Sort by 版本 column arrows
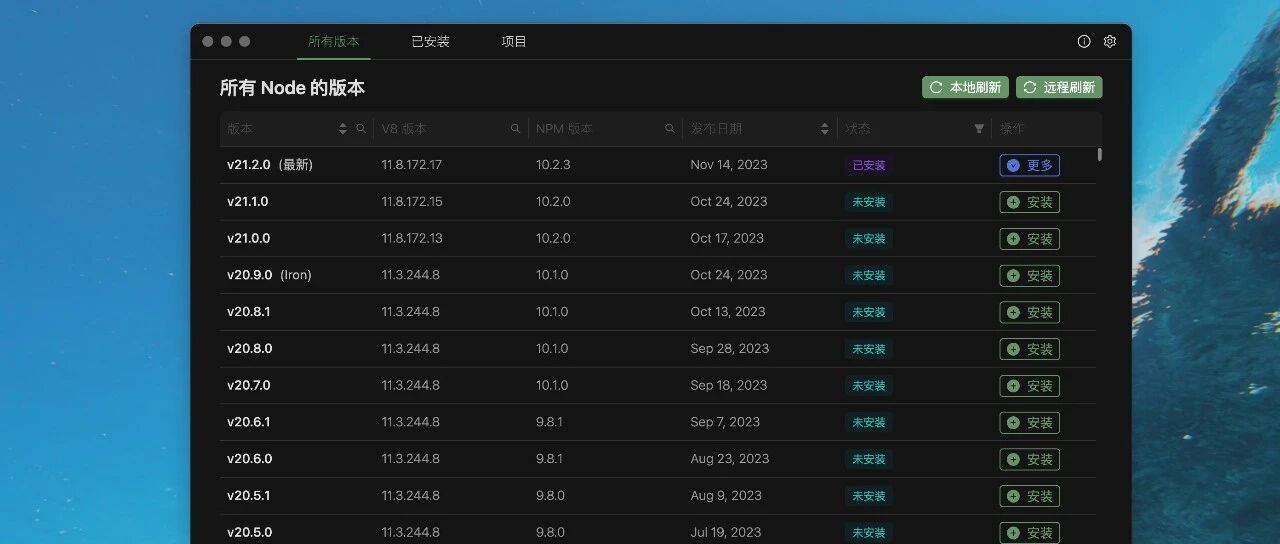Image resolution: width=1280 pixels, height=544 pixels. point(343,129)
